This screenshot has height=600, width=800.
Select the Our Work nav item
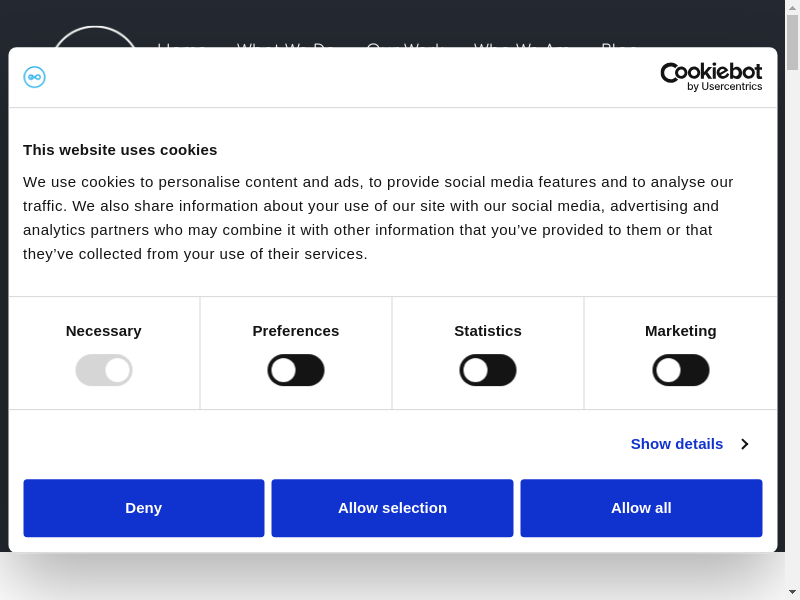403,44
